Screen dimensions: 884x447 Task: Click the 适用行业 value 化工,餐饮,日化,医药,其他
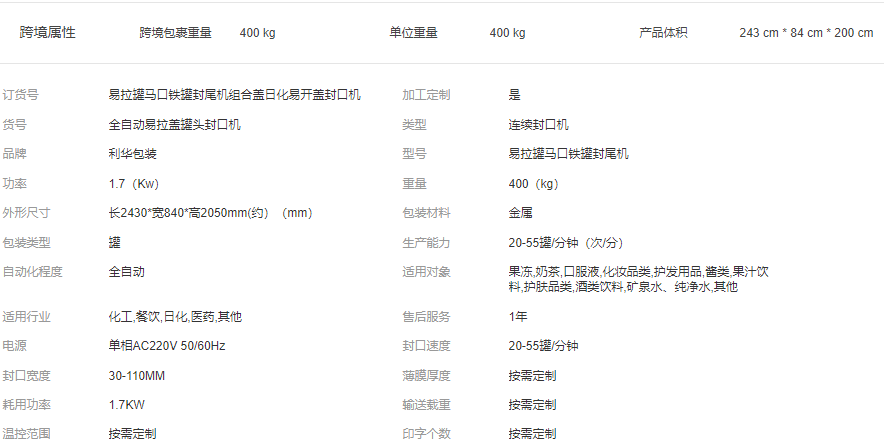point(175,317)
